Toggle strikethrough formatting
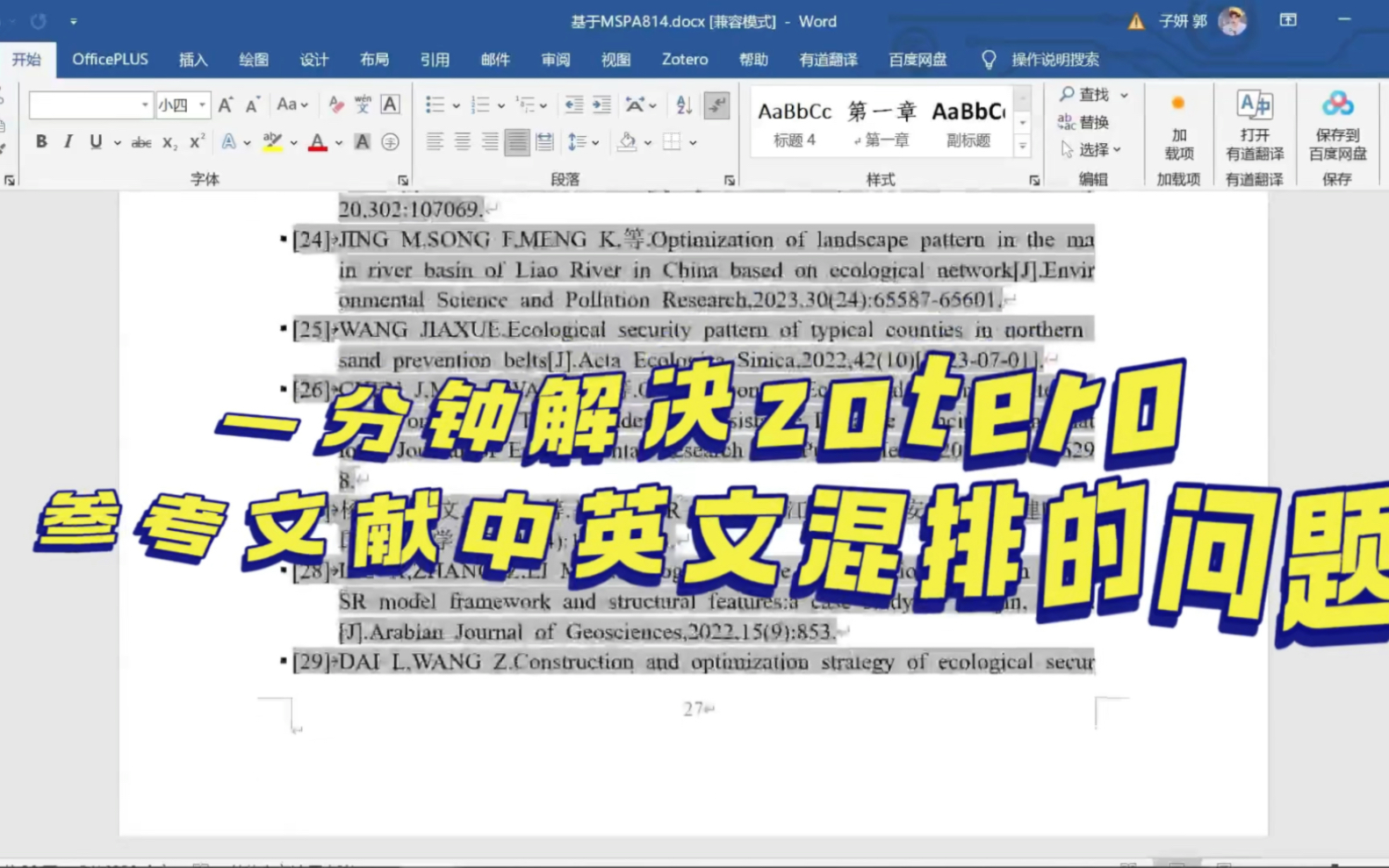 [x=140, y=142]
